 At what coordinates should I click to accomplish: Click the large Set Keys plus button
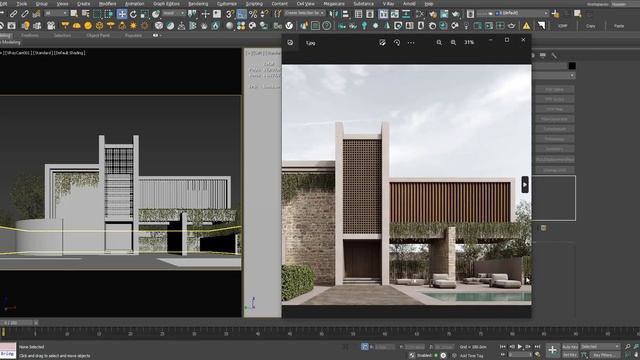point(552,350)
